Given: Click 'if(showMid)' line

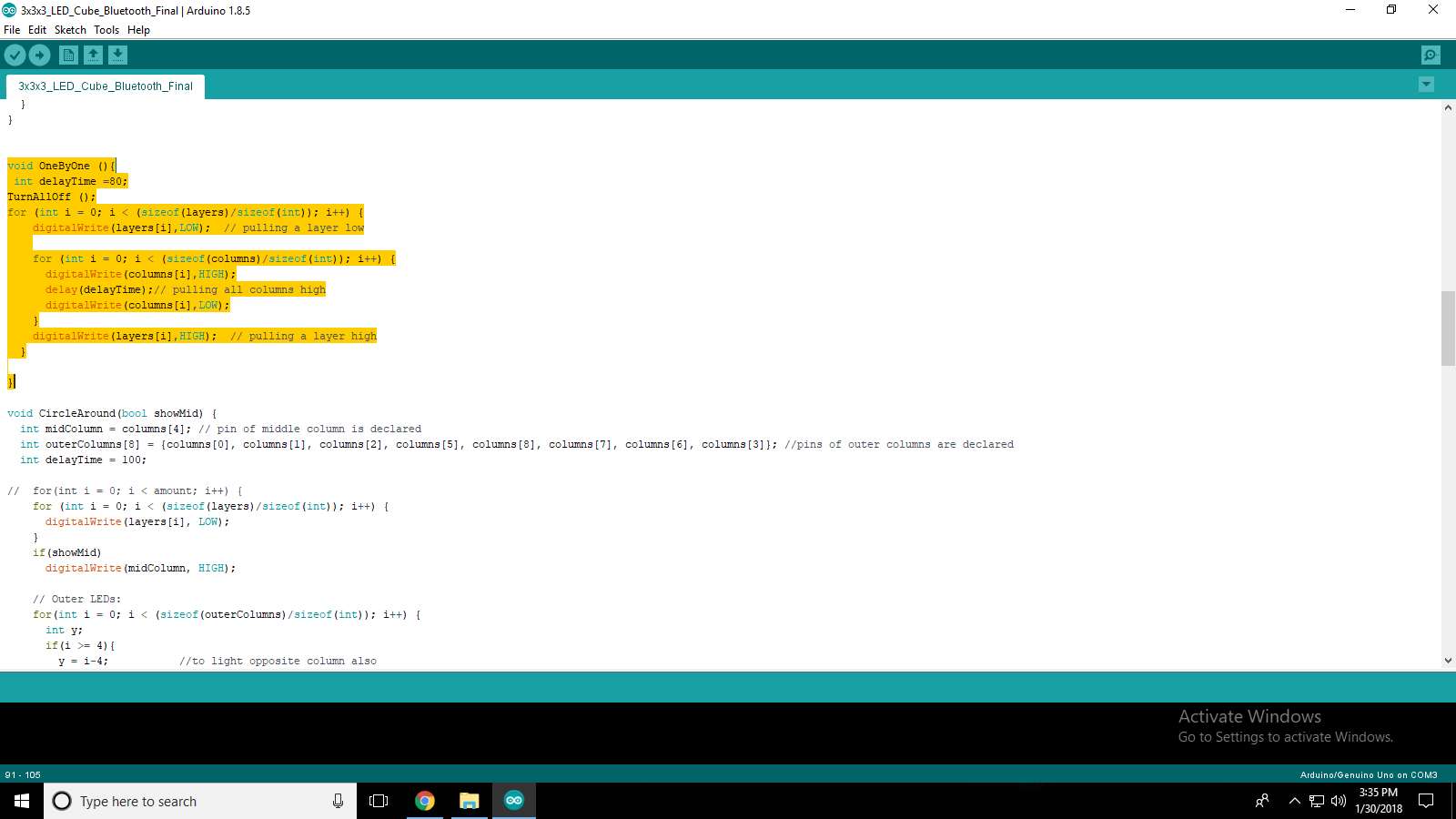Looking at the screenshot, I should tap(67, 552).
